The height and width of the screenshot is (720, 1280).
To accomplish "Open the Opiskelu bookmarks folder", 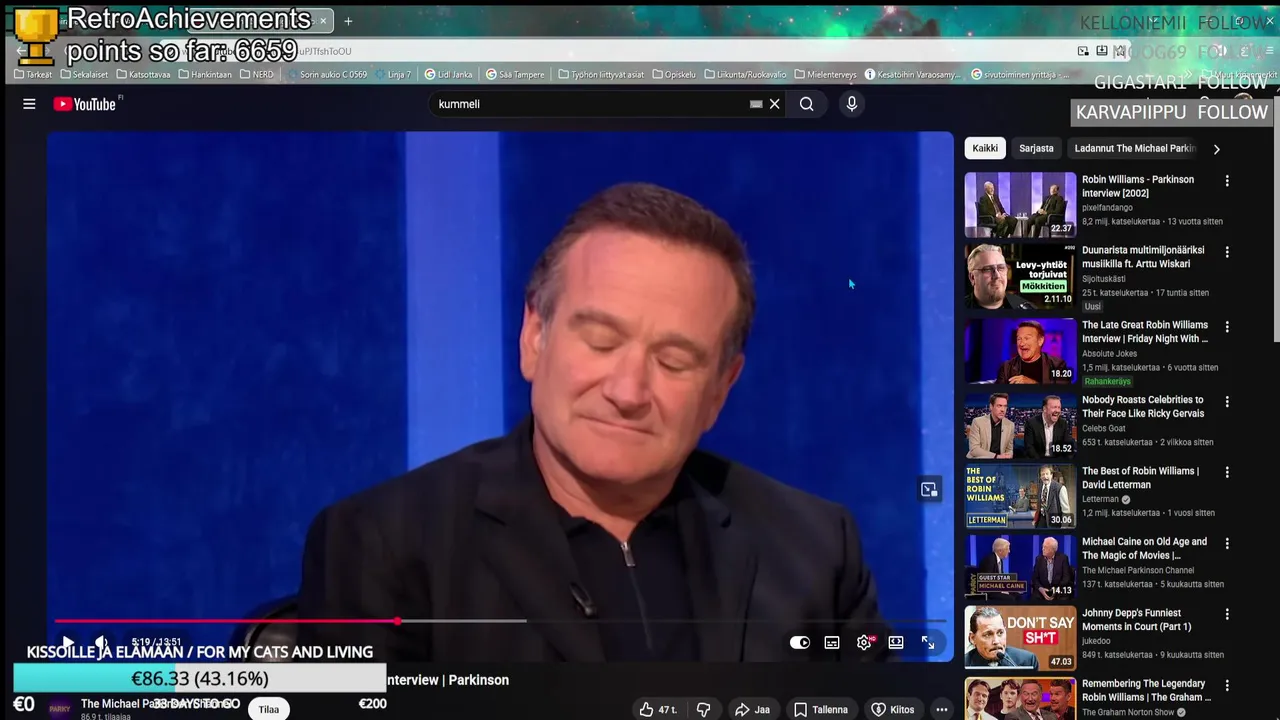I will (x=674, y=74).
